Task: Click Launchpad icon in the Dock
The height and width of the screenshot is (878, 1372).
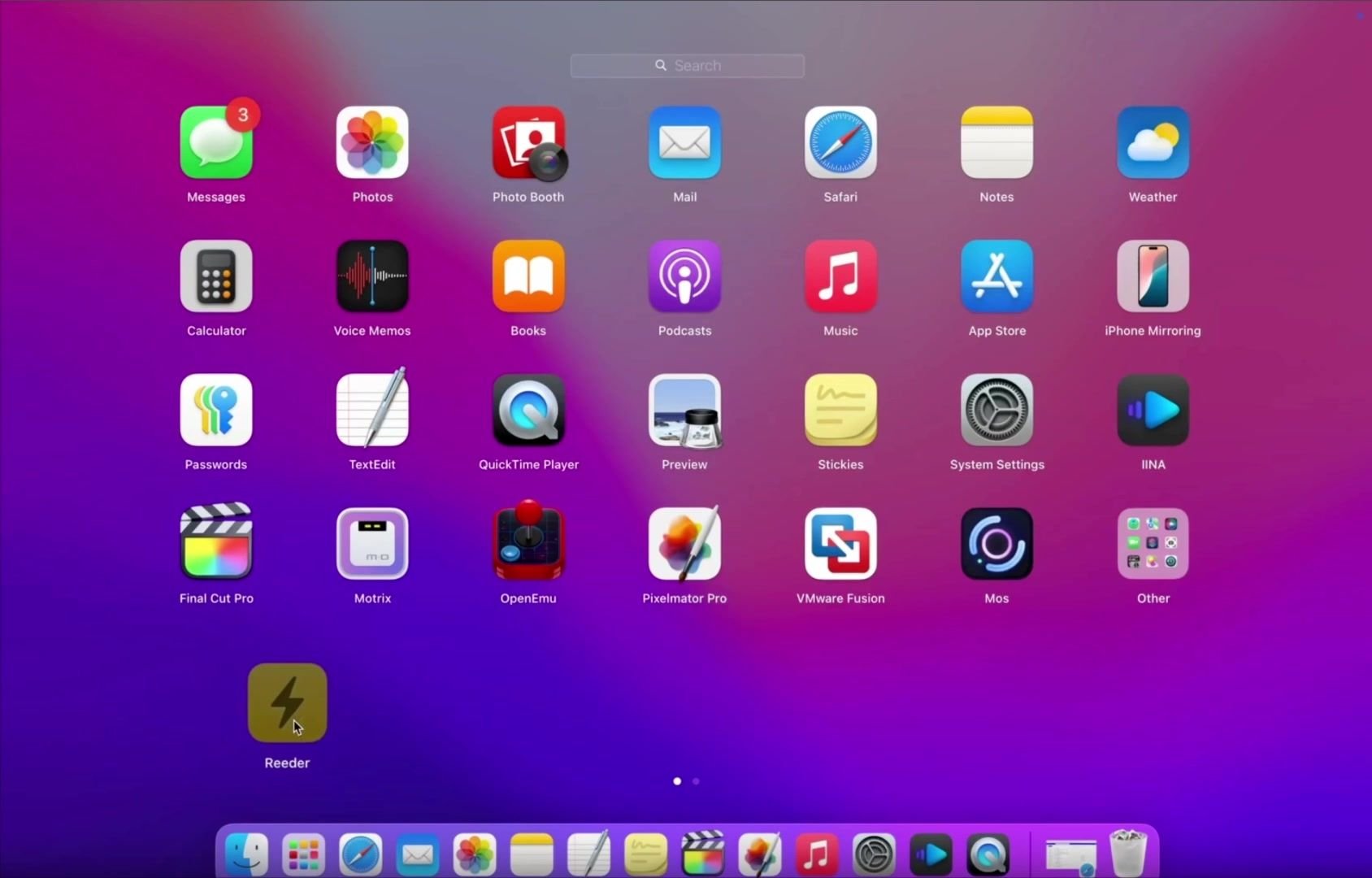Action: (303, 854)
